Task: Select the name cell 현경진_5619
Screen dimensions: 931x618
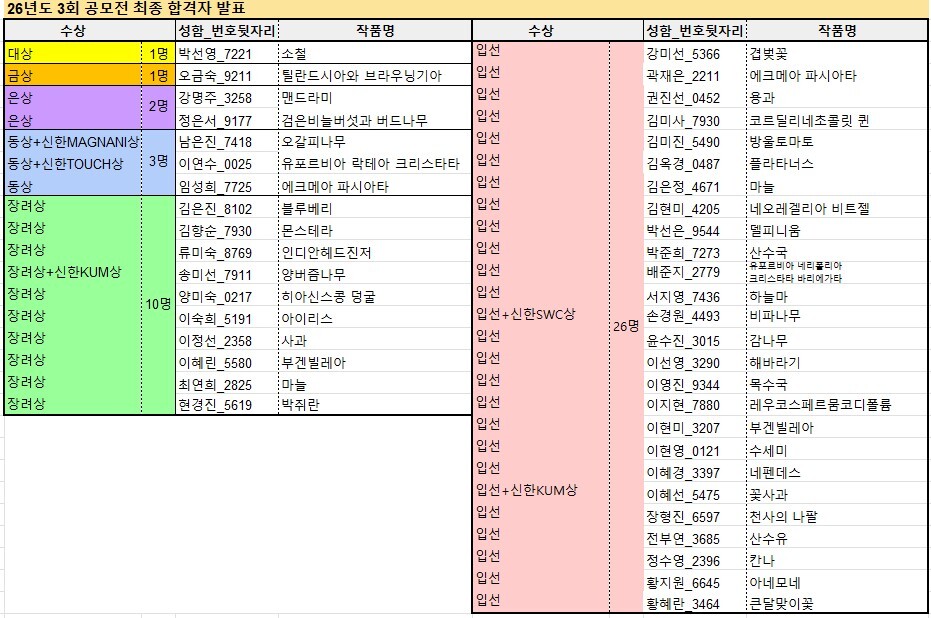Action: [215, 405]
